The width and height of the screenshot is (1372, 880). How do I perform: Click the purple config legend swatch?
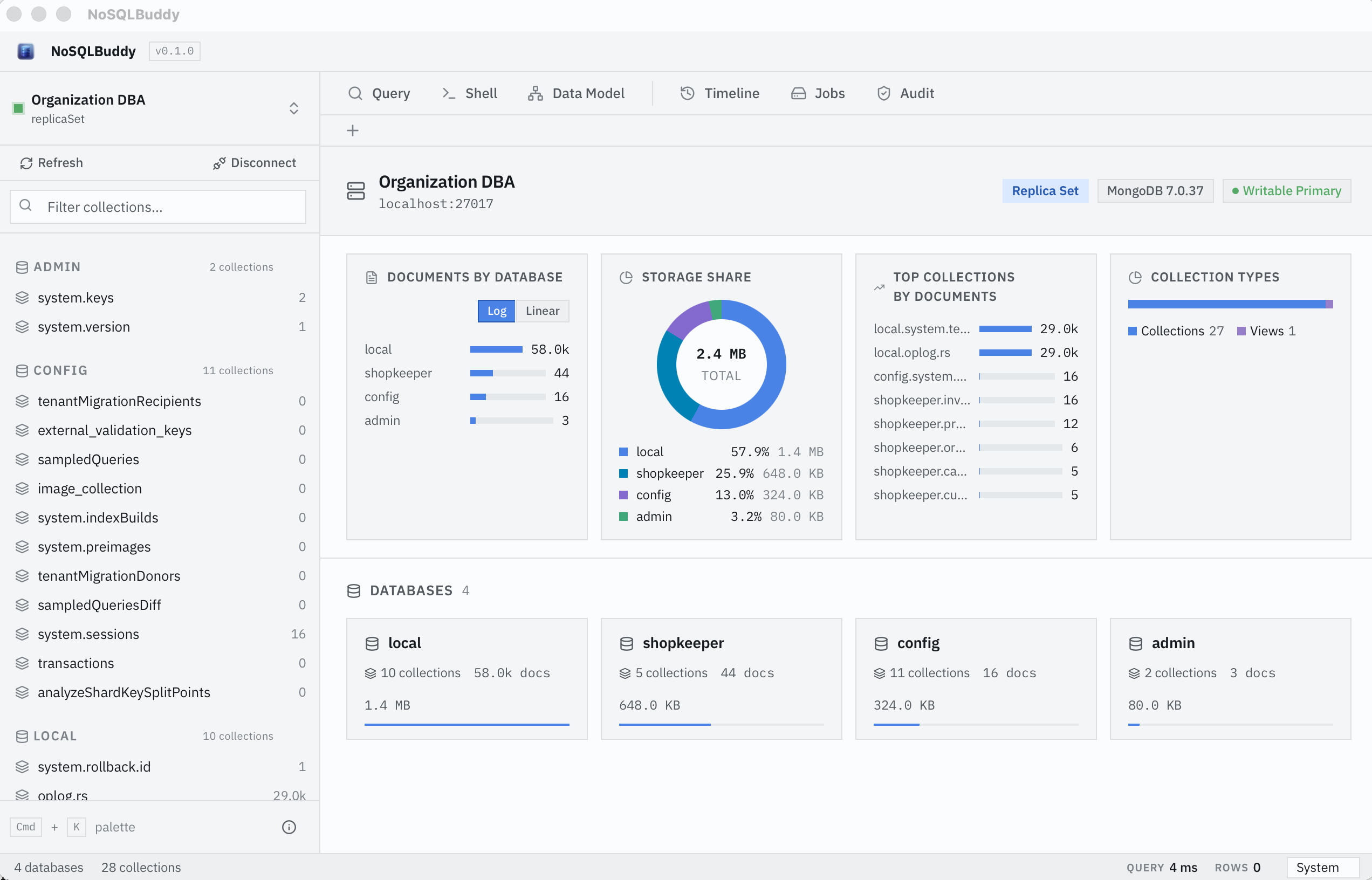623,495
